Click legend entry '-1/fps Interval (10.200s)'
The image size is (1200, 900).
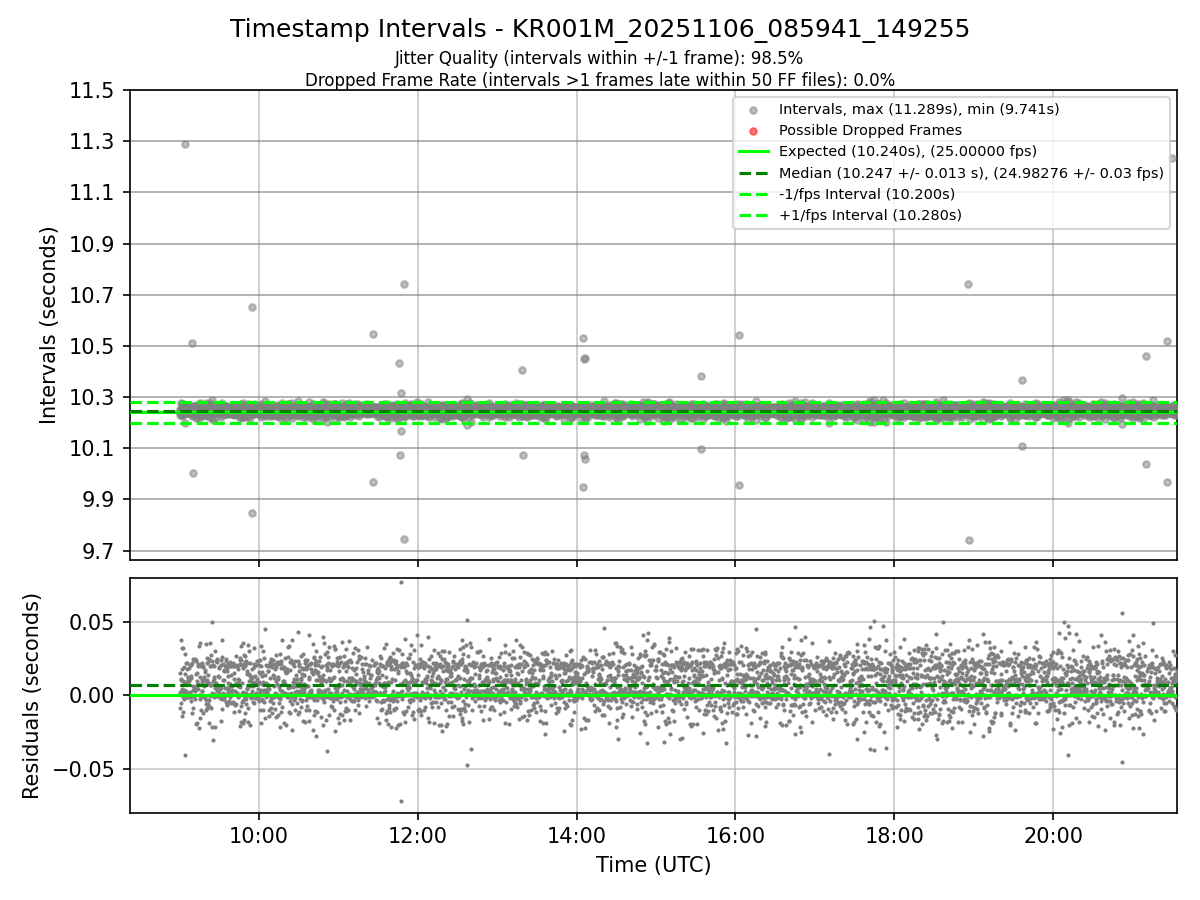pos(867,194)
